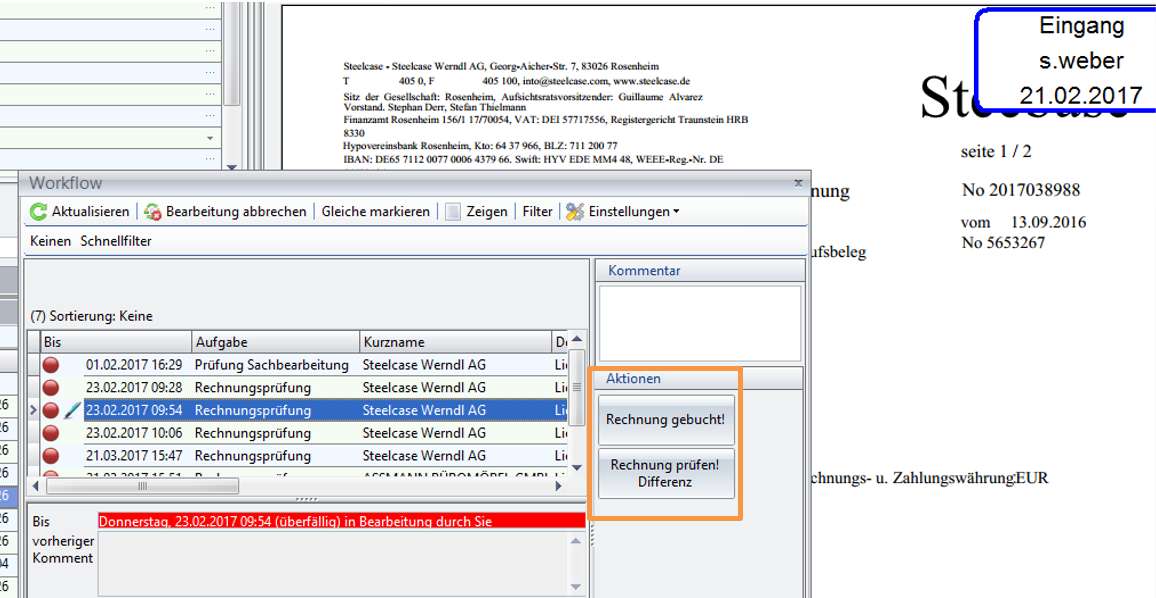Click the task table's horizontal scroll right arrow
The width and height of the screenshot is (1156, 598).
click(559, 486)
